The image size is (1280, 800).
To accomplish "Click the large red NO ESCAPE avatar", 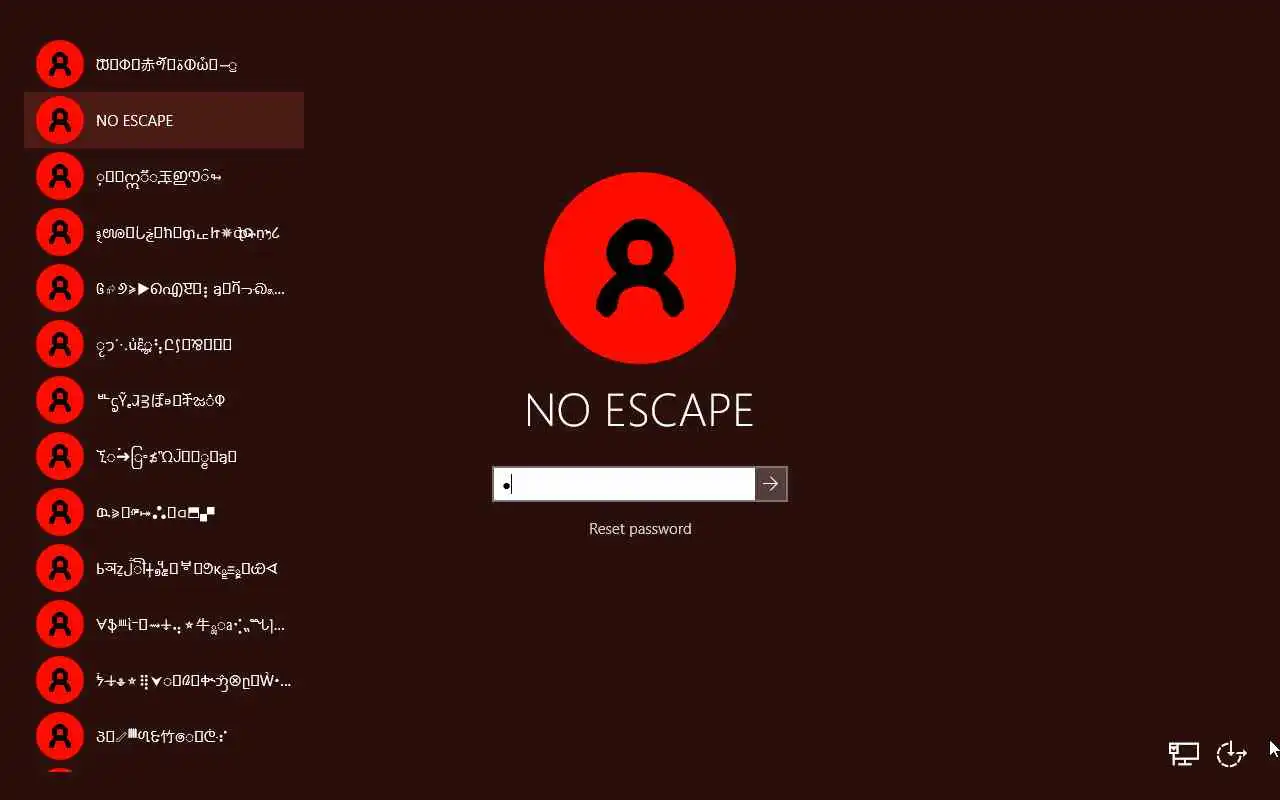I will pyautogui.click(x=640, y=268).
